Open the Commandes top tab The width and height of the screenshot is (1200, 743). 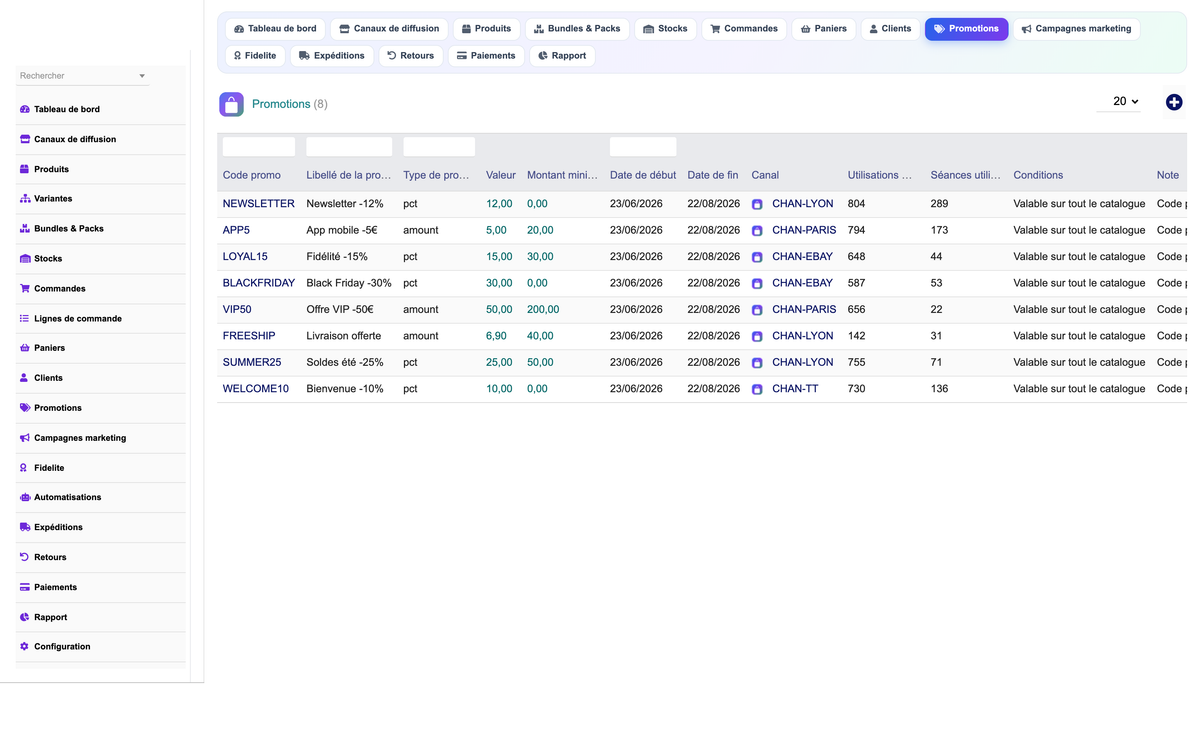[x=744, y=29]
